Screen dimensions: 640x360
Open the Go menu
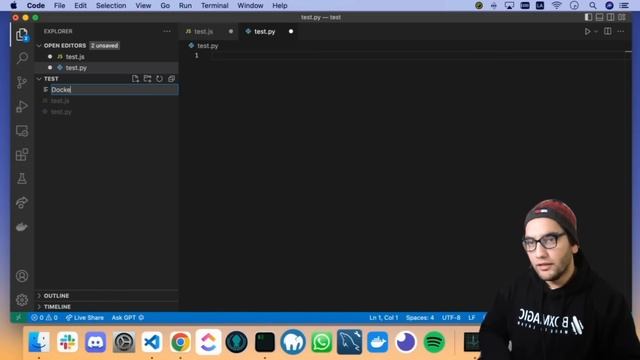pos(165,6)
